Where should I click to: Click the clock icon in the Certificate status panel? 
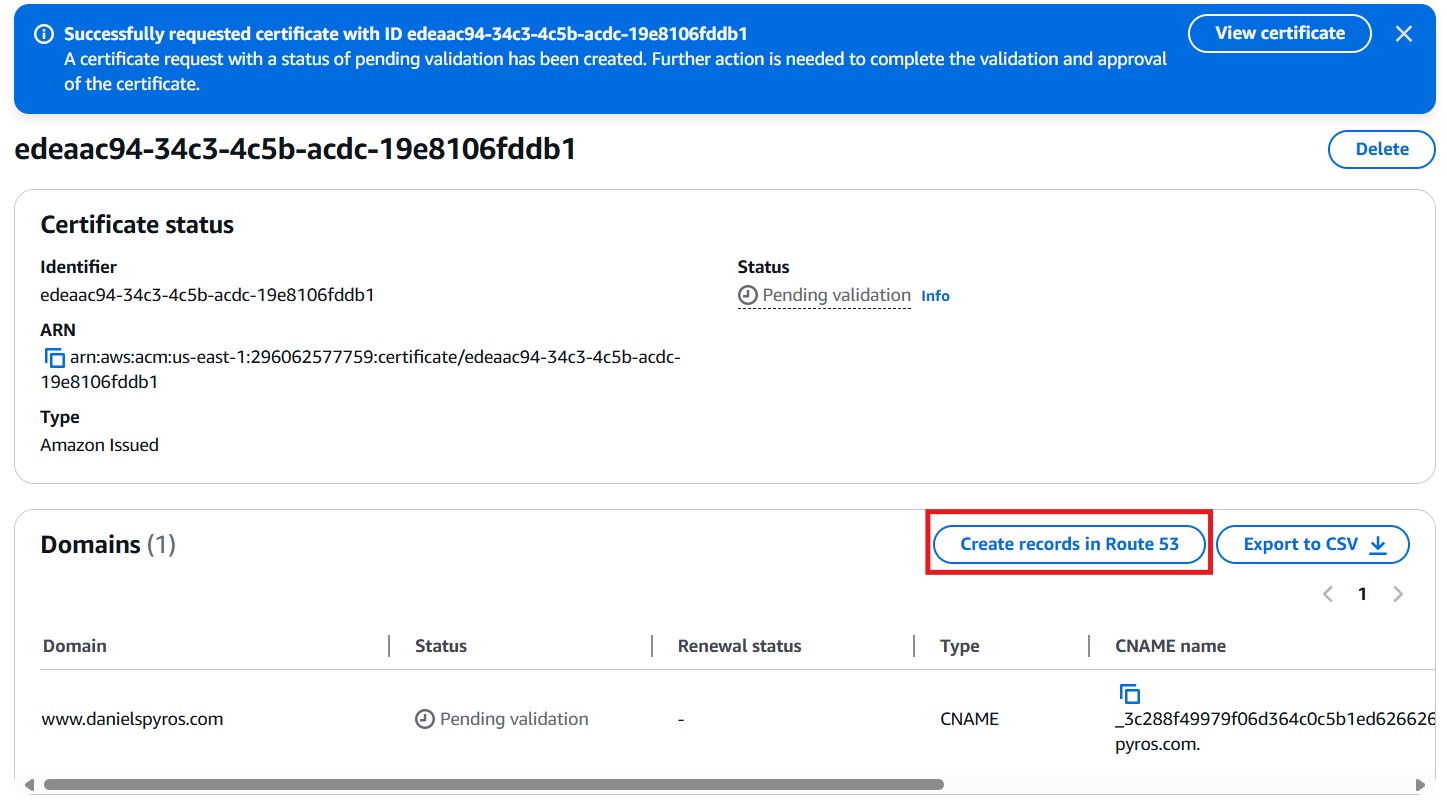pyautogui.click(x=747, y=296)
